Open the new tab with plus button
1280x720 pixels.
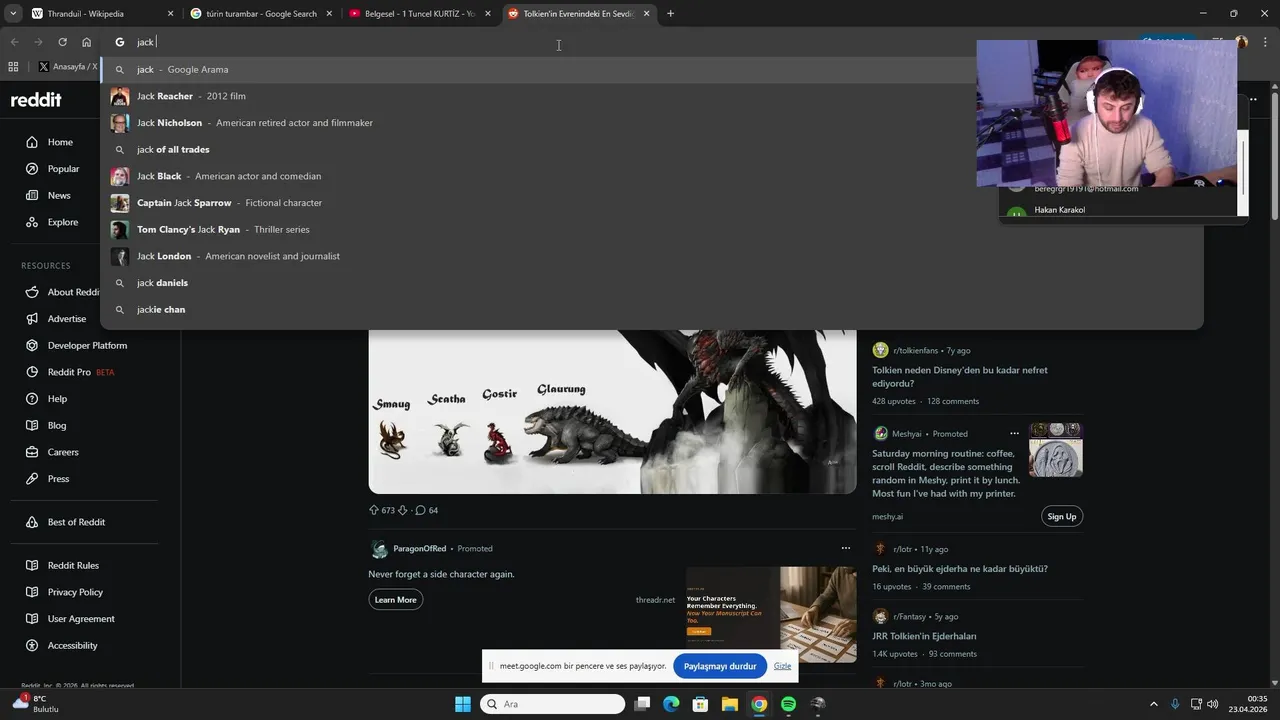tap(670, 14)
